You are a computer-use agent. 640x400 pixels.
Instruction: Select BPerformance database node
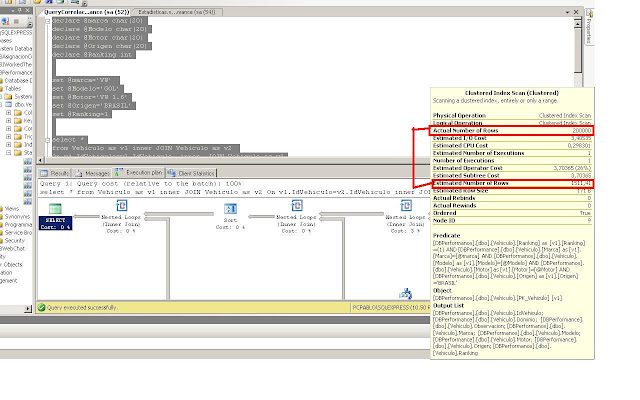tap(16, 73)
